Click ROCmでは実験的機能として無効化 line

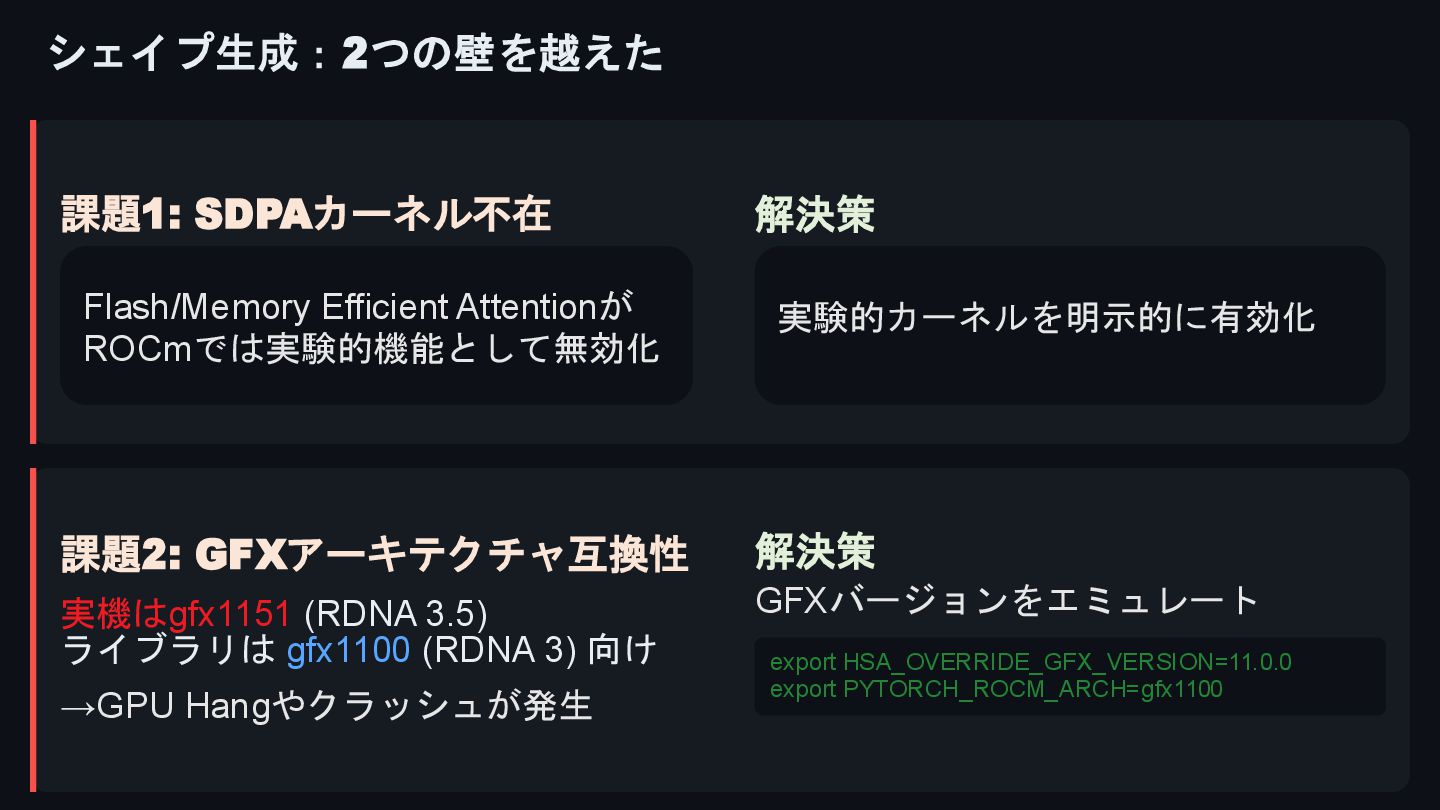coord(372,348)
